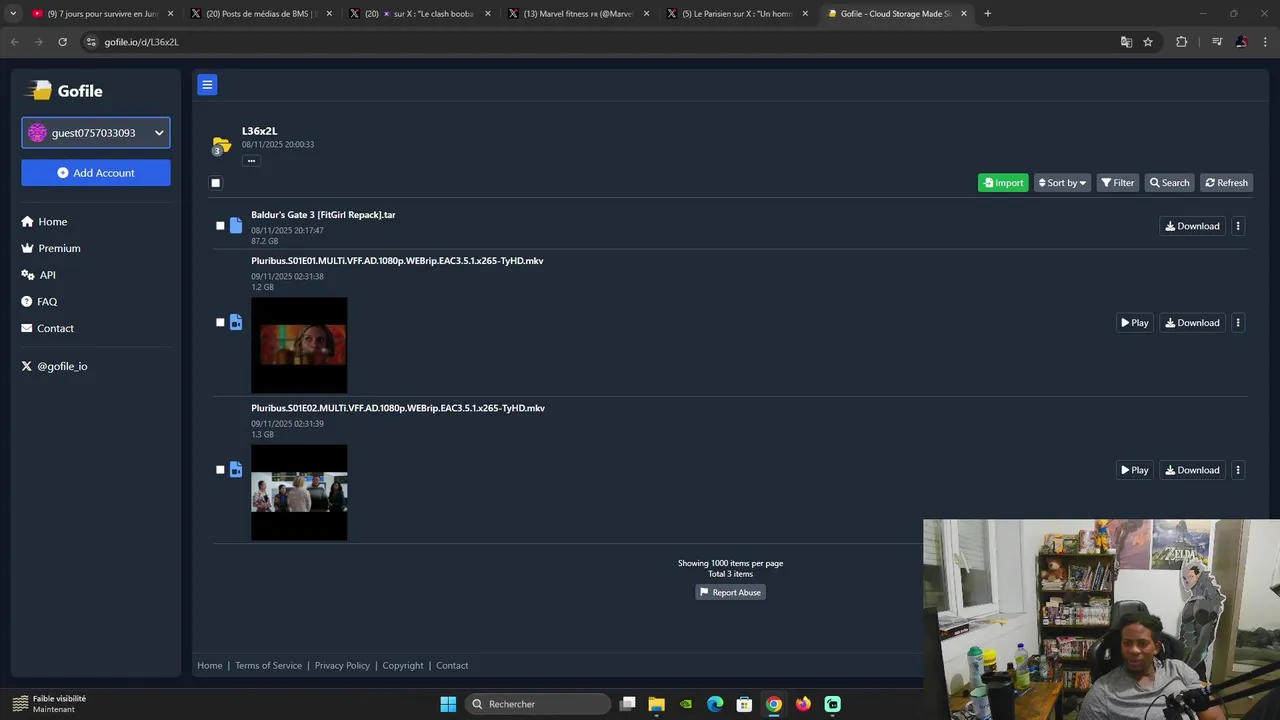Open File Explorer from the taskbar
The width and height of the screenshot is (1280, 720).
[x=656, y=704]
